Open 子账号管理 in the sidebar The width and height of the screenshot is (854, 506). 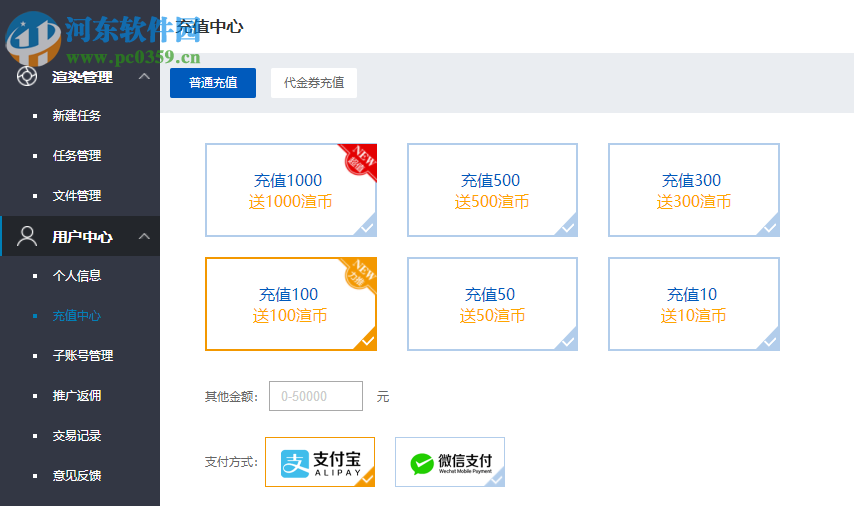coord(83,356)
